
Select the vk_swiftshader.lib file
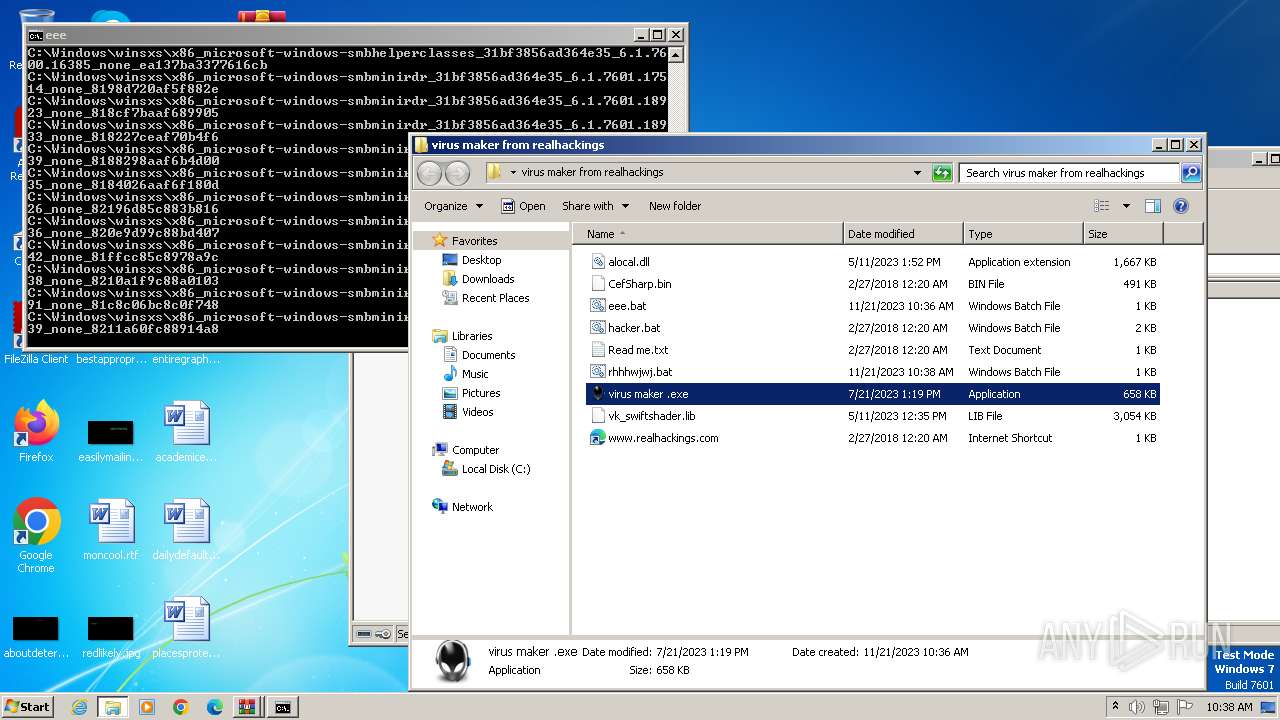(x=651, y=416)
